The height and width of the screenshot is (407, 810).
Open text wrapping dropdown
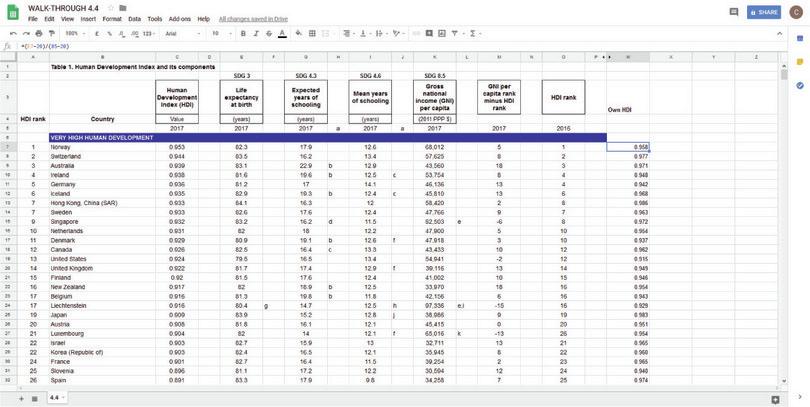pyautogui.click(x=380, y=34)
